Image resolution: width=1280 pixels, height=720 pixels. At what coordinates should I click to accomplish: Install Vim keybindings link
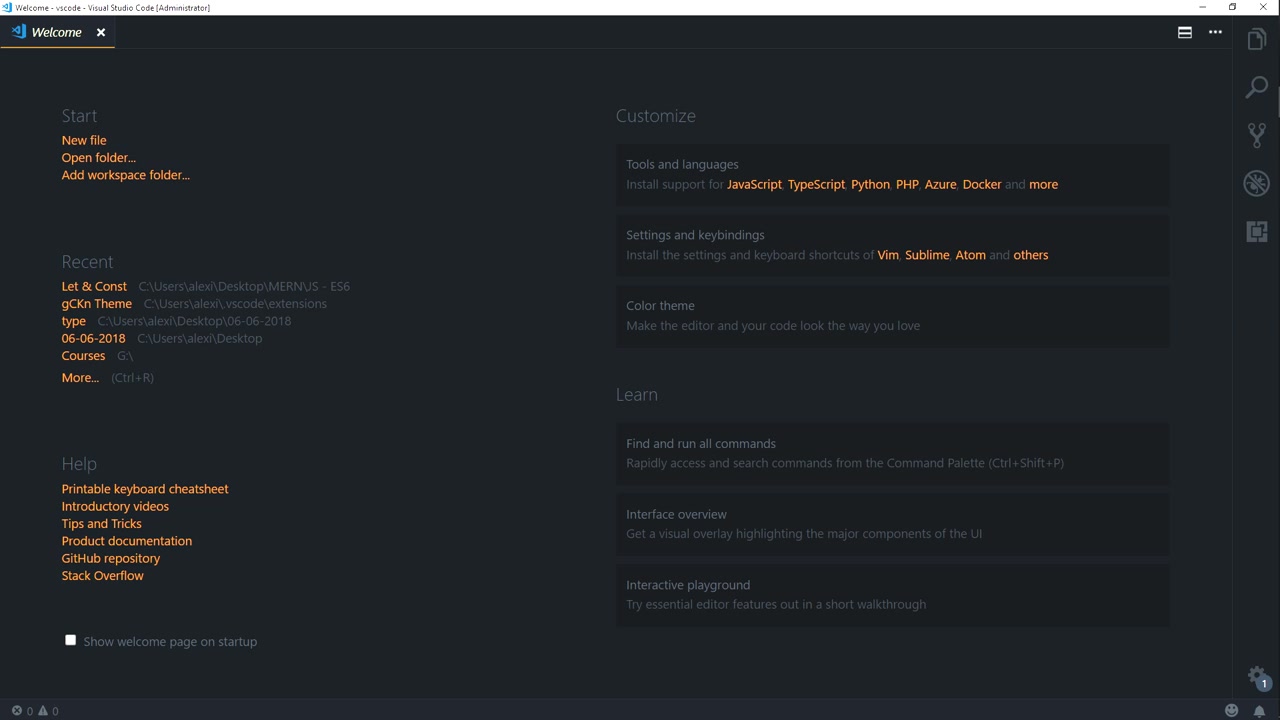point(888,255)
